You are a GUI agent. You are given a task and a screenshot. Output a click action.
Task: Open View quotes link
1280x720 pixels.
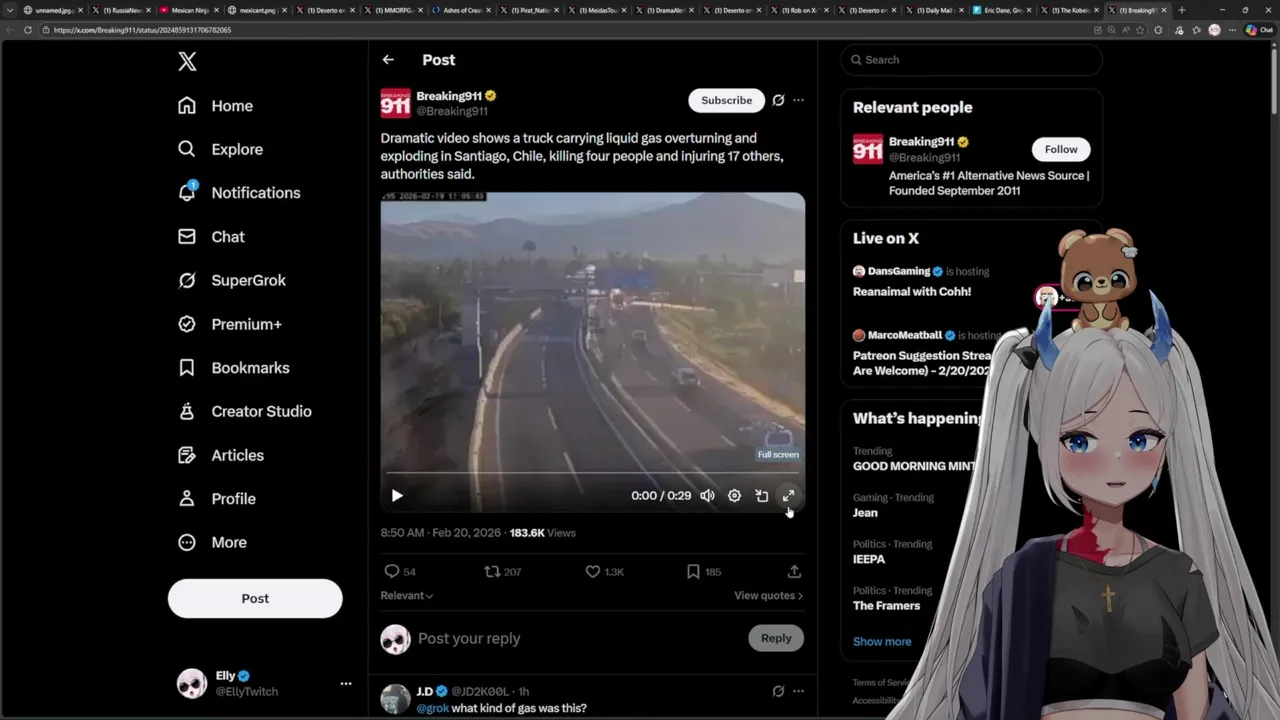click(768, 595)
